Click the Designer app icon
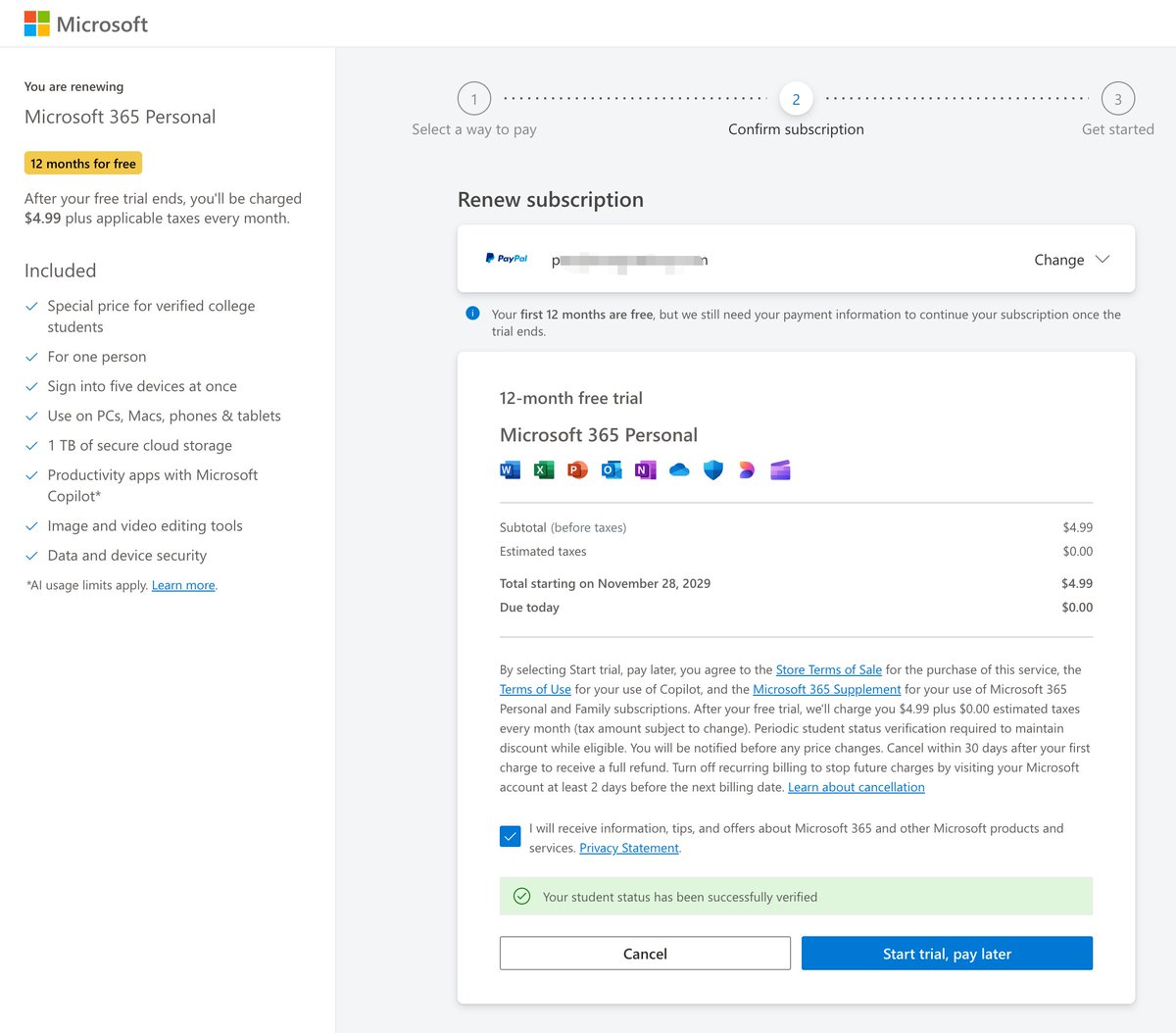 coord(747,470)
